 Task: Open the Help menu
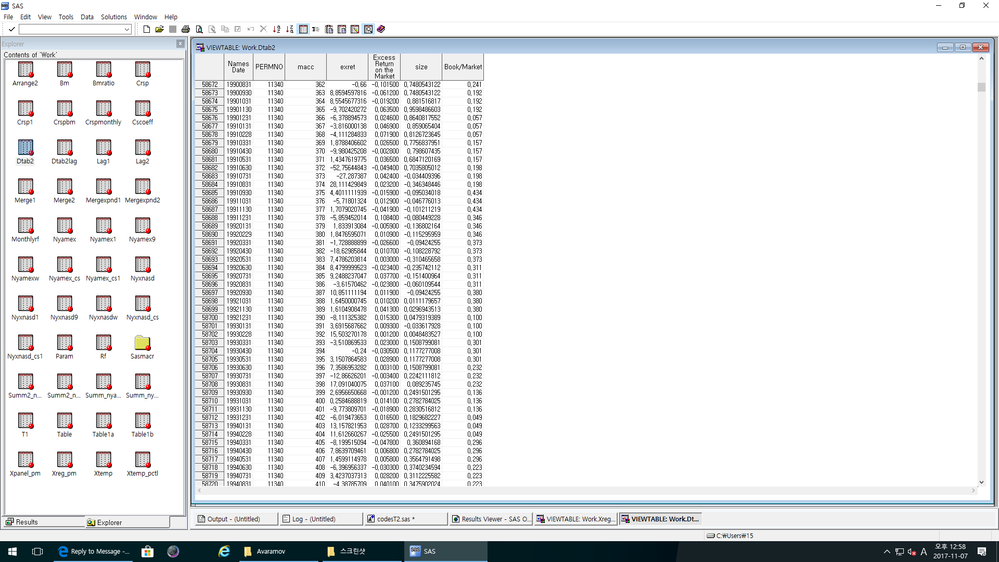[x=171, y=17]
